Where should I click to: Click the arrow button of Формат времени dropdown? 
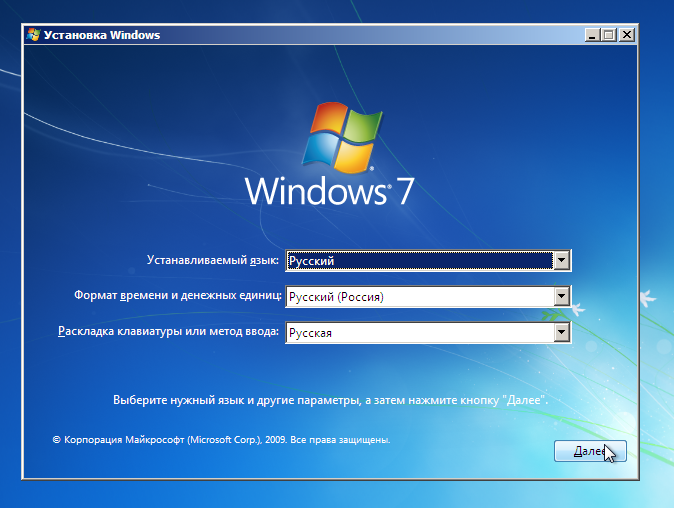pyautogui.click(x=561, y=297)
